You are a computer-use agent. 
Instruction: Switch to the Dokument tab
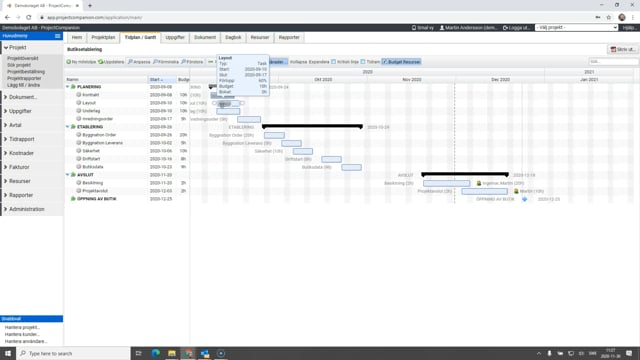coord(205,38)
